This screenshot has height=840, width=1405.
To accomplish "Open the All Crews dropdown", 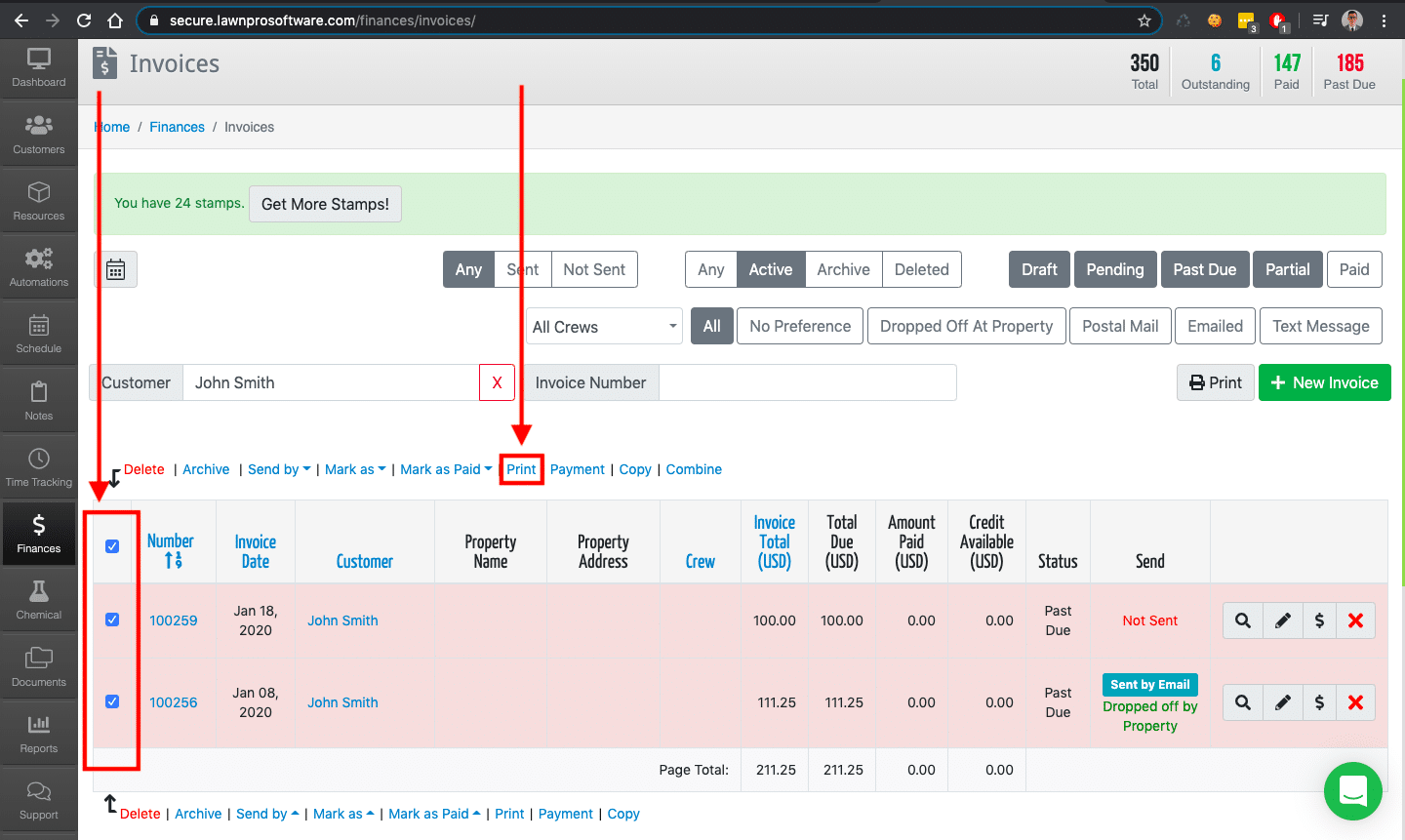I will pos(603,326).
